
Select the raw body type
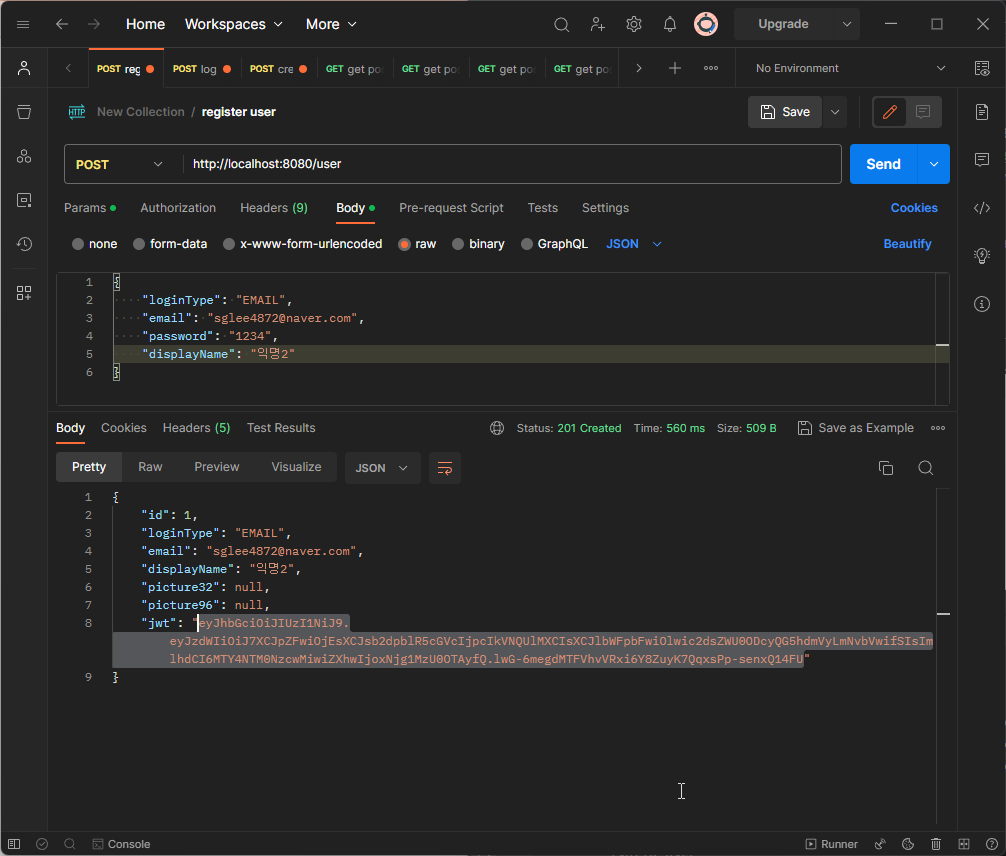417,244
